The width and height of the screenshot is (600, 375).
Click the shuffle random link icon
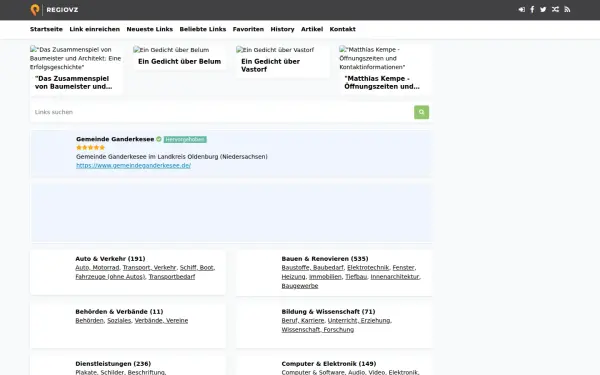click(x=555, y=10)
